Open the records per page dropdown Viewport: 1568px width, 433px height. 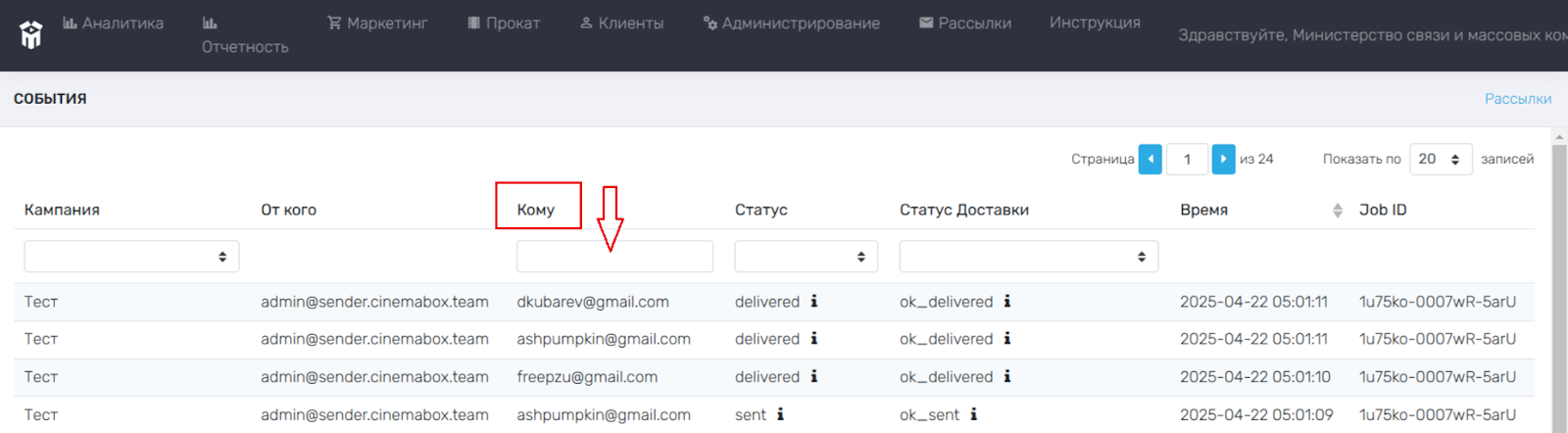coord(1441,159)
